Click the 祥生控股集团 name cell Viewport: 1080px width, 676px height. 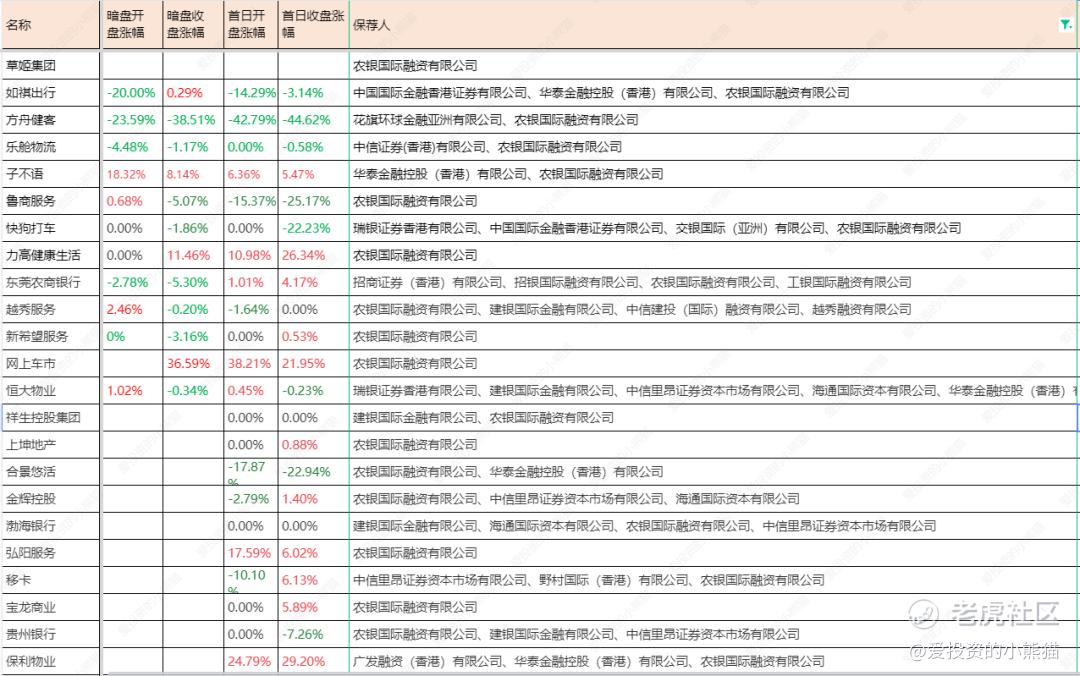51,418
